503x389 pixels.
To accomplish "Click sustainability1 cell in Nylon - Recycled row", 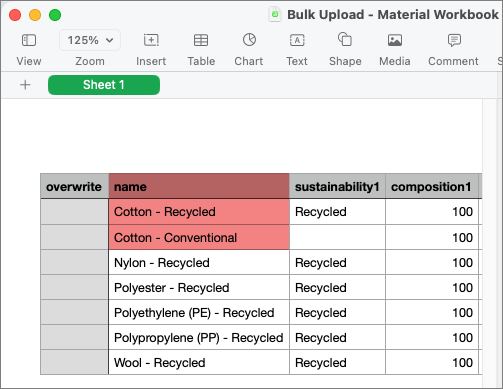I will click(x=337, y=263).
